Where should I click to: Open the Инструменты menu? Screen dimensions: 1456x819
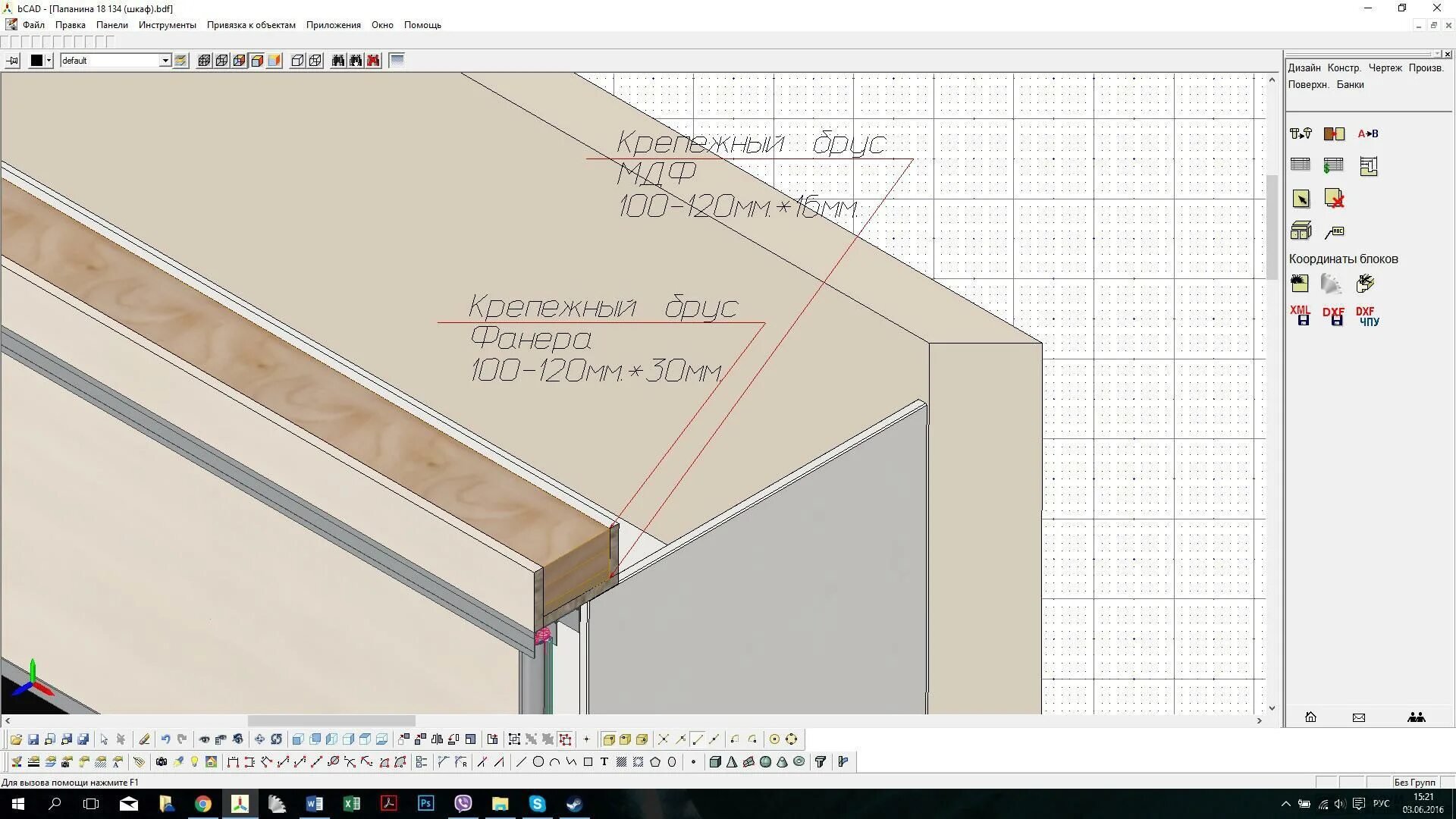[167, 25]
